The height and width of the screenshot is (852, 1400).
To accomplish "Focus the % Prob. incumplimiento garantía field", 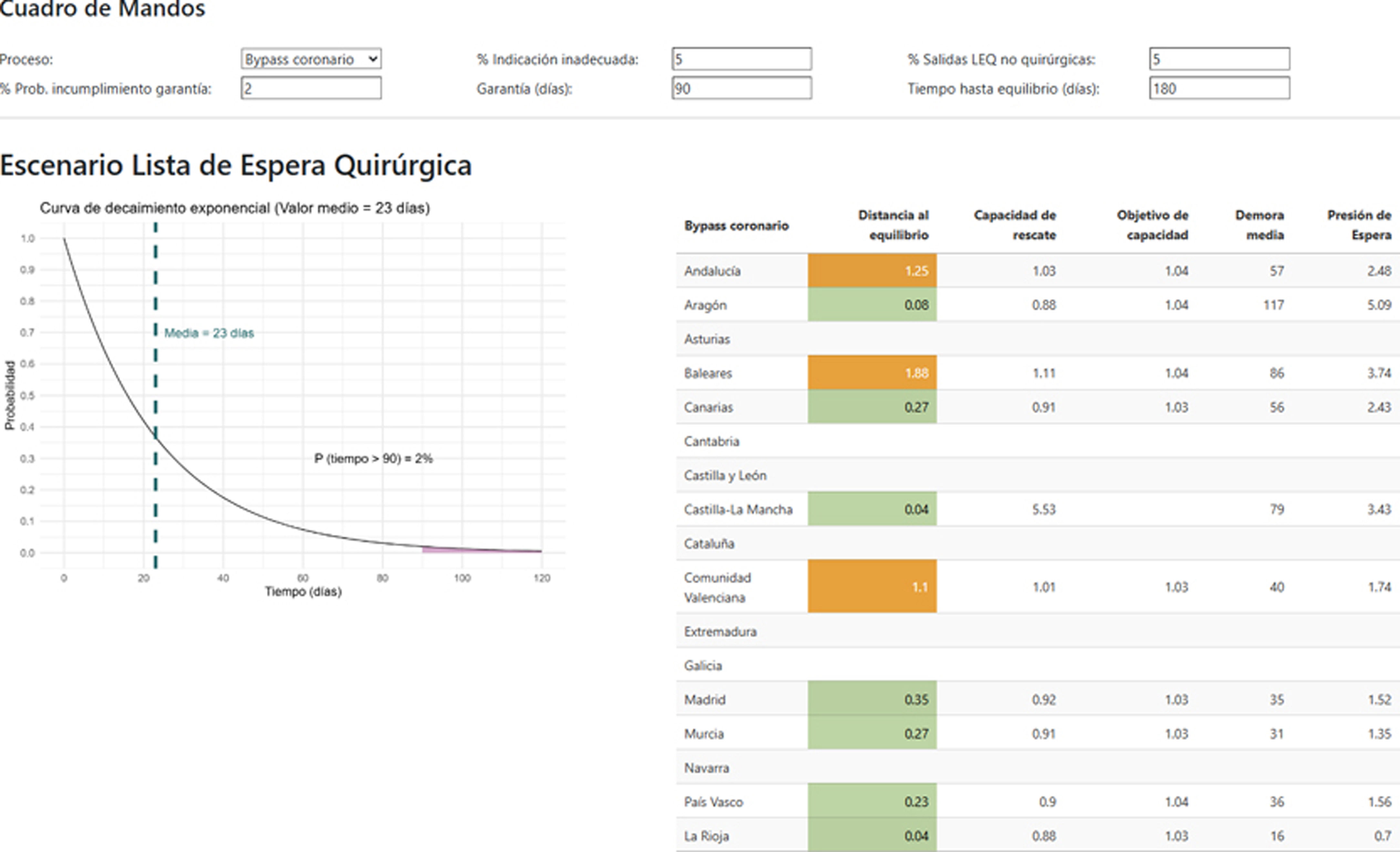I will tap(311, 89).
